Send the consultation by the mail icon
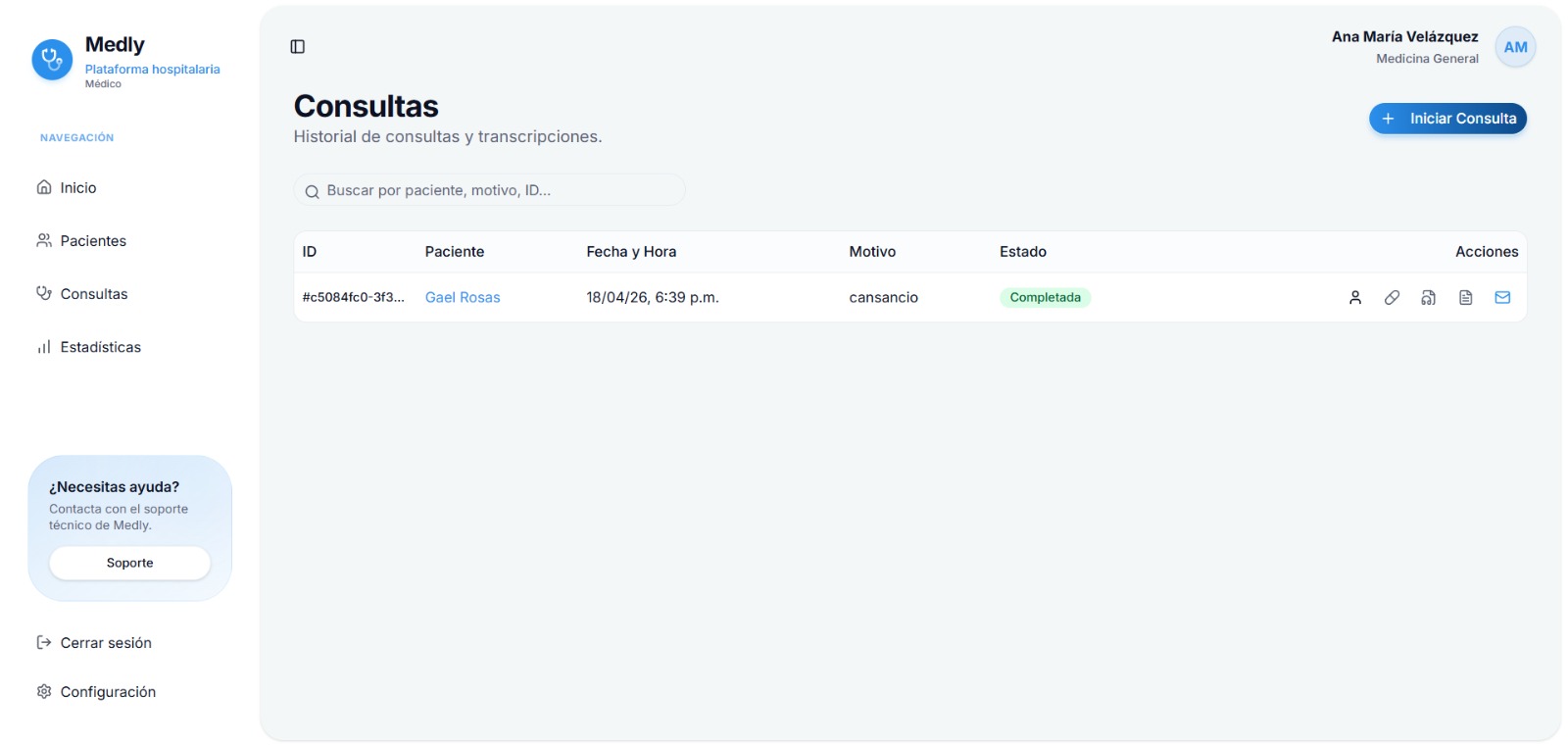This screenshot has height=746, width=1568. 1502,297
